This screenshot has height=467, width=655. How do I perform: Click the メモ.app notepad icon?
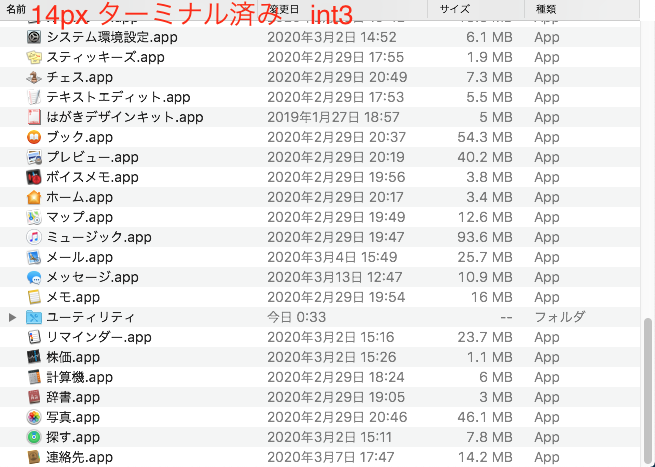(x=34, y=297)
